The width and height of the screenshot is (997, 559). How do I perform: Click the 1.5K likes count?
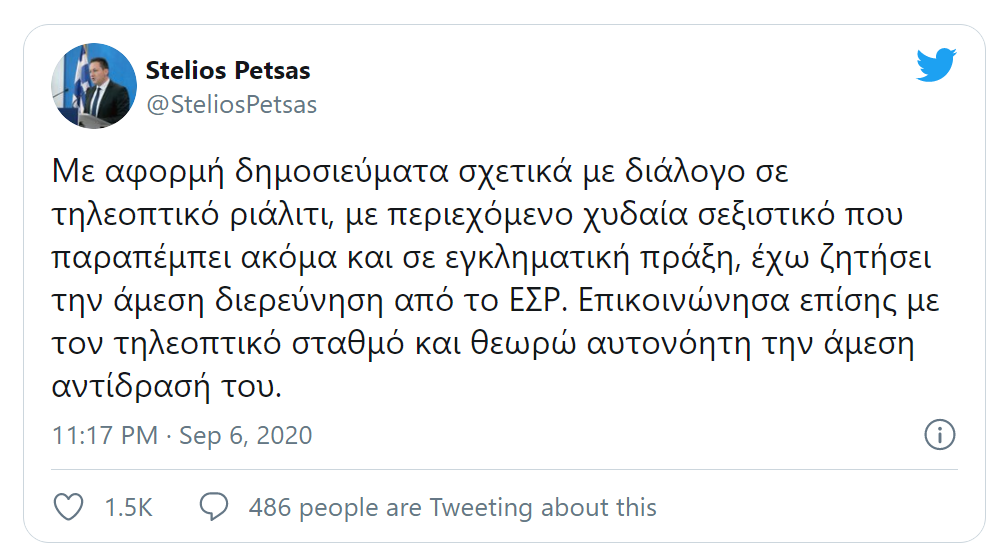[128, 507]
